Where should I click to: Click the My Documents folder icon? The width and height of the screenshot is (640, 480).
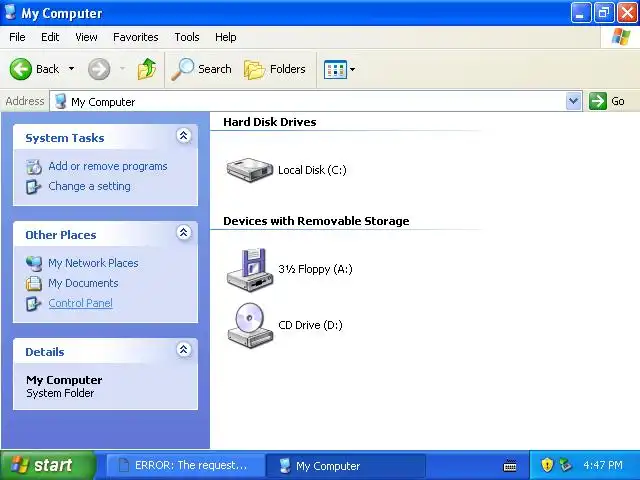pos(34,283)
